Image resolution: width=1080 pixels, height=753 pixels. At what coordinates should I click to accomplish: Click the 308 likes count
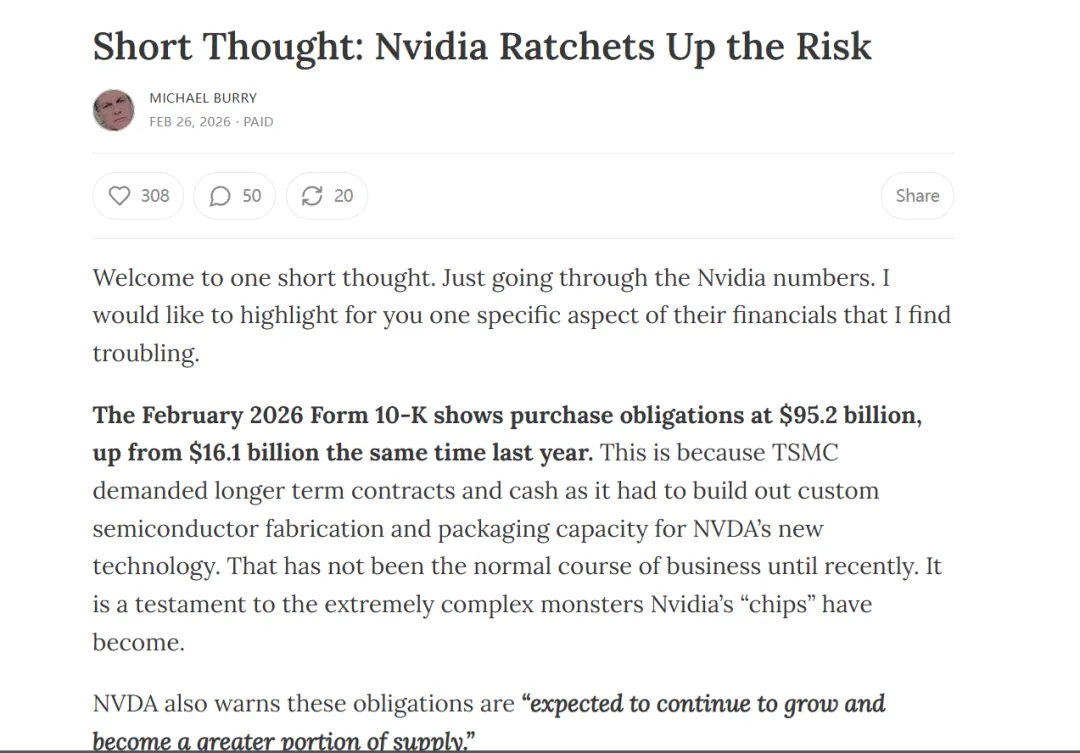click(155, 196)
